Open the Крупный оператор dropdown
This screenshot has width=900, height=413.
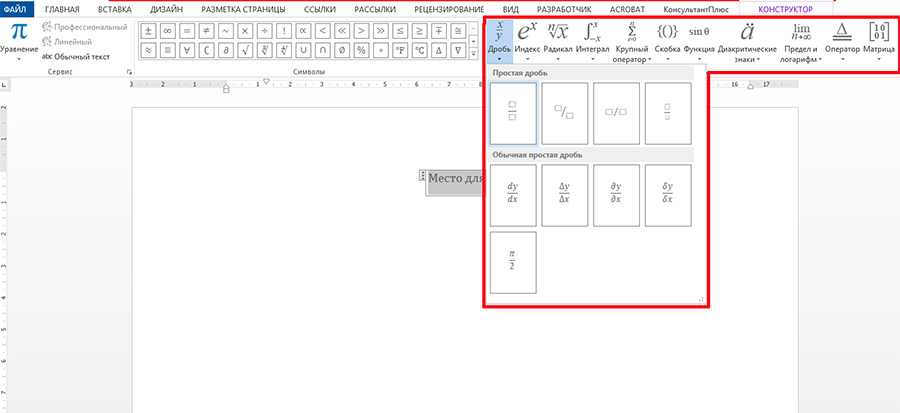pyautogui.click(x=632, y=41)
